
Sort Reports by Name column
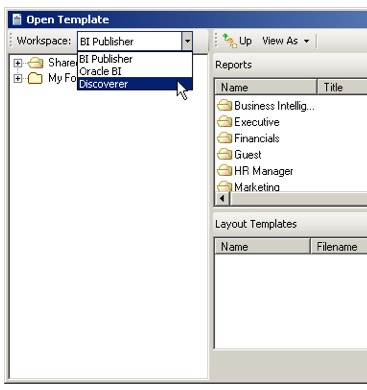(265, 87)
